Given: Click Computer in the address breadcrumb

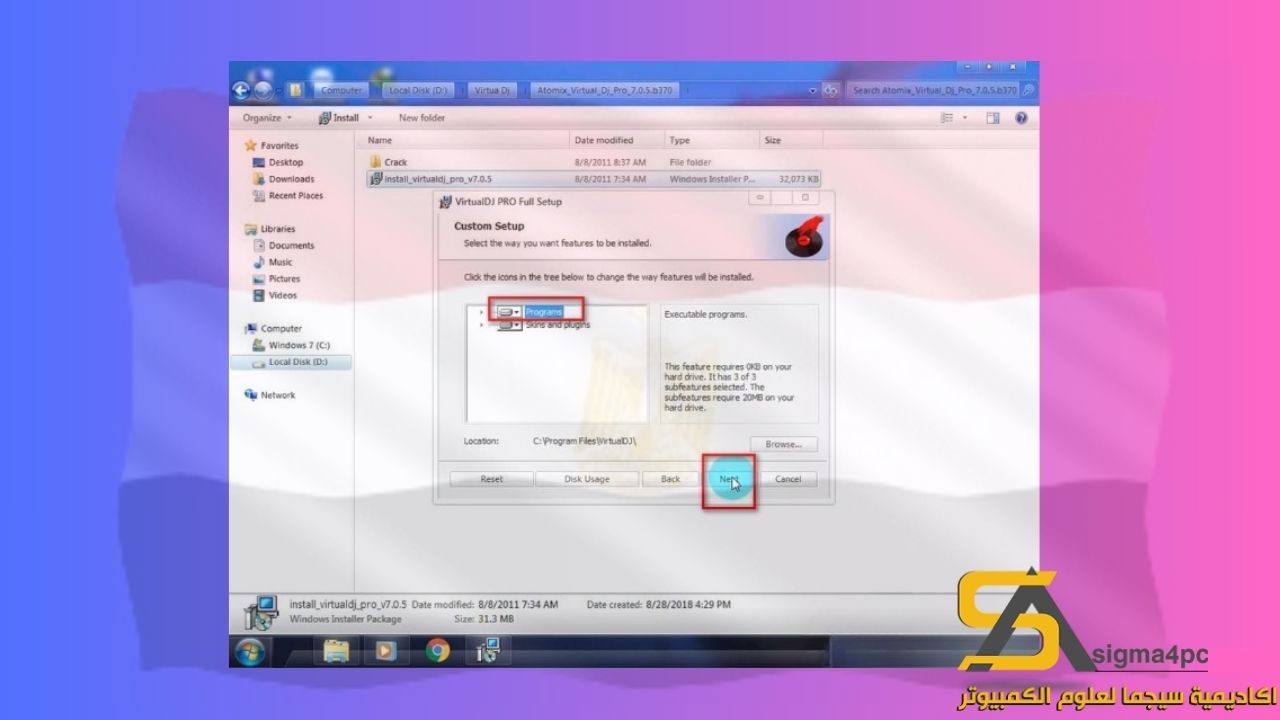Looking at the screenshot, I should click(341, 90).
